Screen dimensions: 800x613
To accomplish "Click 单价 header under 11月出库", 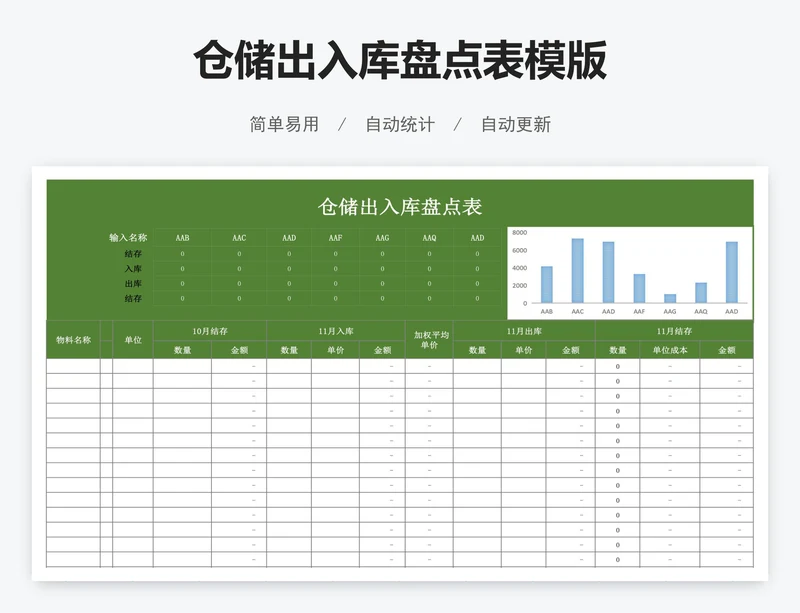I will click(x=523, y=350).
